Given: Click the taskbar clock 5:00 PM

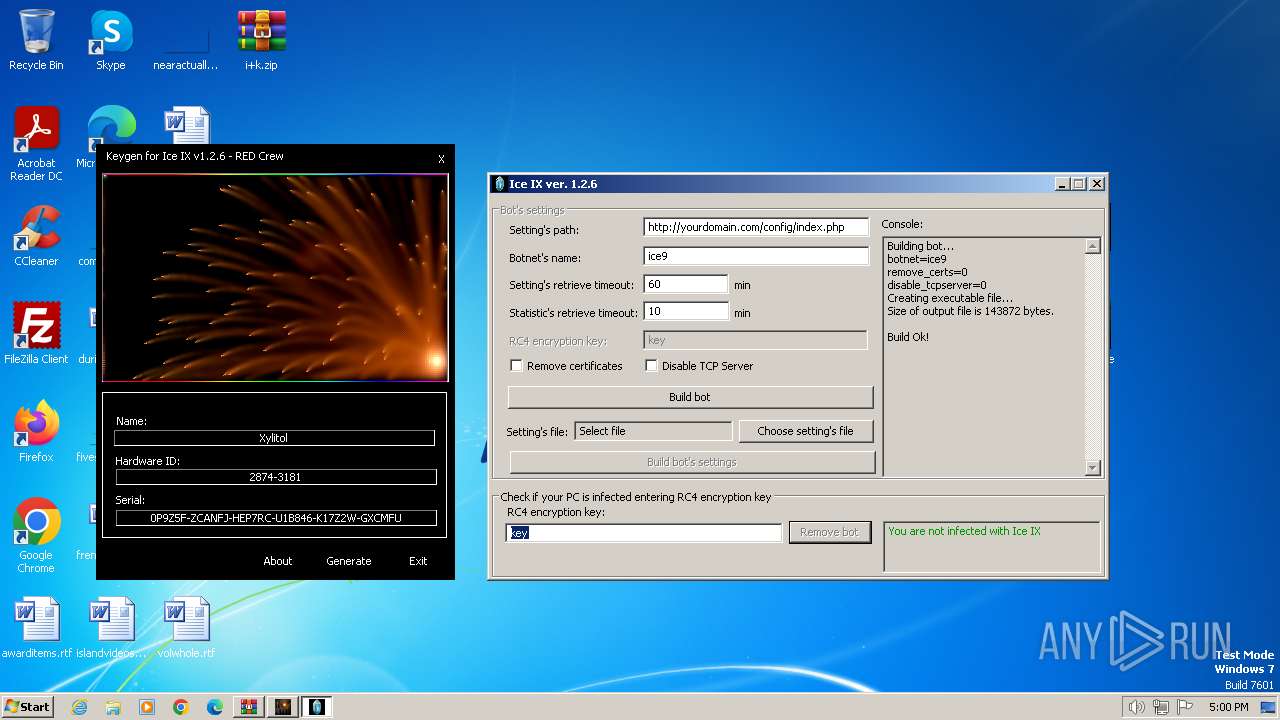Looking at the screenshot, I should [x=1228, y=707].
